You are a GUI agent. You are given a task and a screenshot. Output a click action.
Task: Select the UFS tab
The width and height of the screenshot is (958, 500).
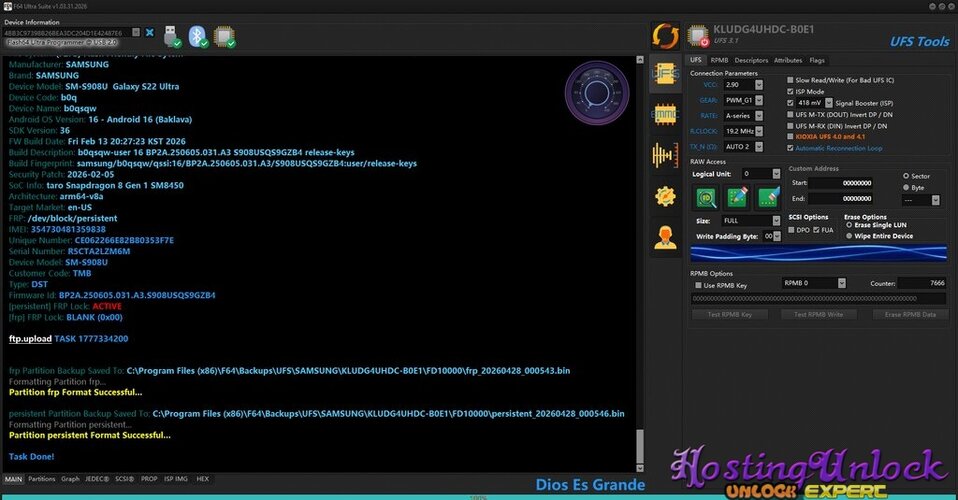click(x=696, y=60)
